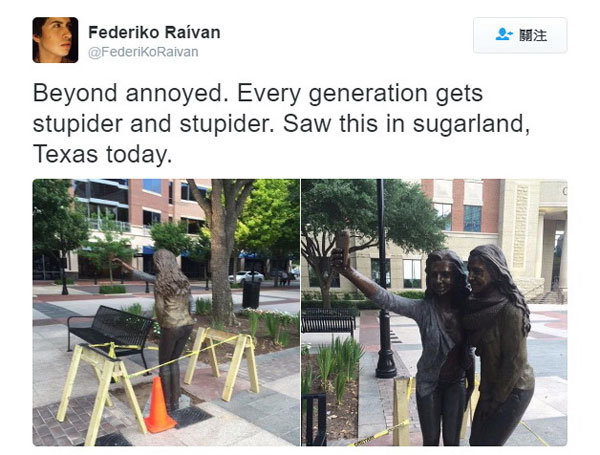Click the phone held by the statue
The height and width of the screenshot is (455, 600).
[x=342, y=247]
